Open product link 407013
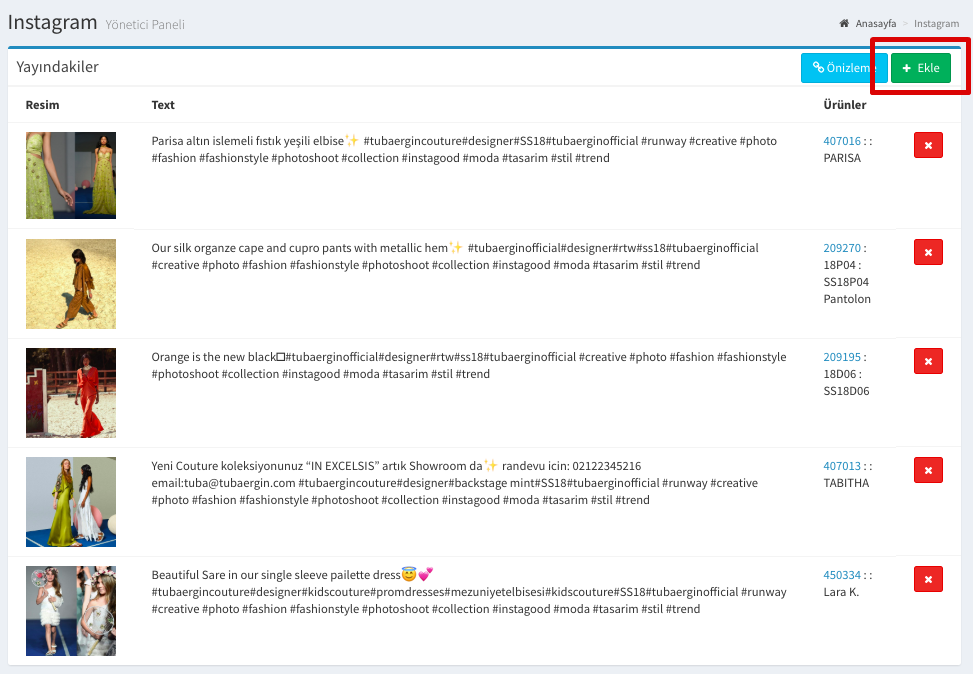973x674 pixels. (x=841, y=466)
